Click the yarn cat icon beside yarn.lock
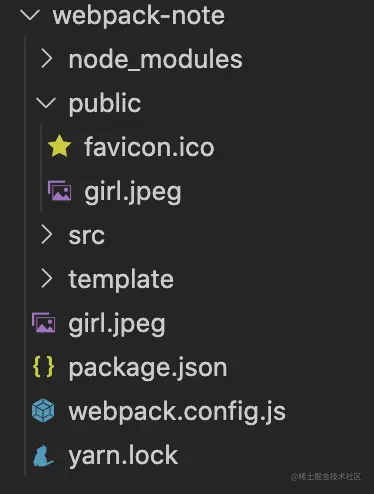 coord(43,455)
